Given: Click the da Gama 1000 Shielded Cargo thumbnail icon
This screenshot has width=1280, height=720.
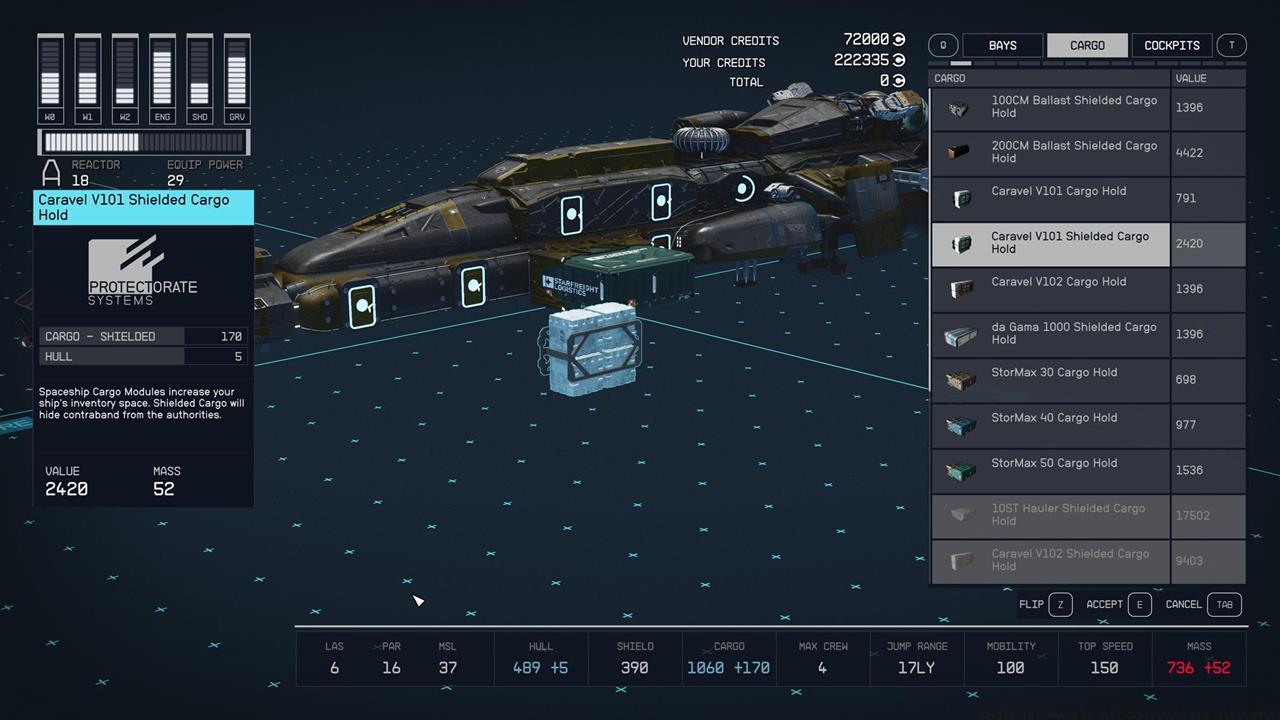Looking at the screenshot, I should (960, 334).
